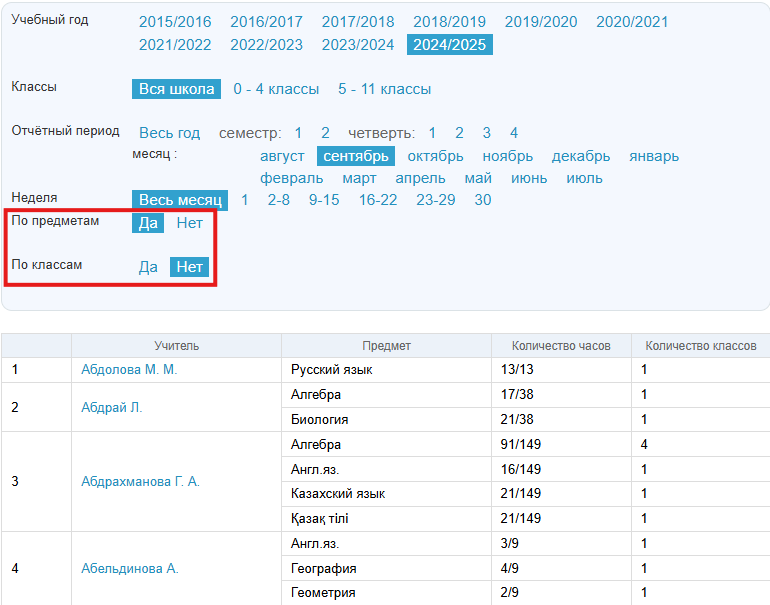This screenshot has height=605, width=770.
Task: Enable 'Да' for По предметам
Action: coord(148,223)
